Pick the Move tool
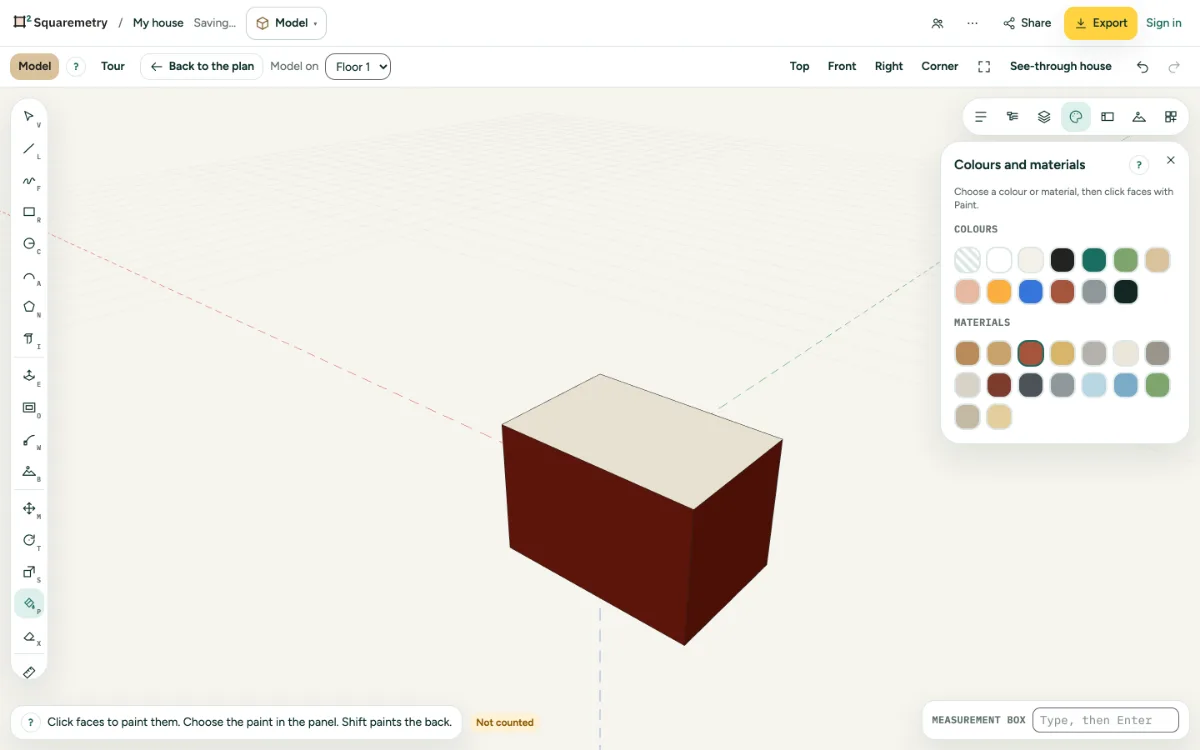This screenshot has height=750, width=1200. pos(29,509)
